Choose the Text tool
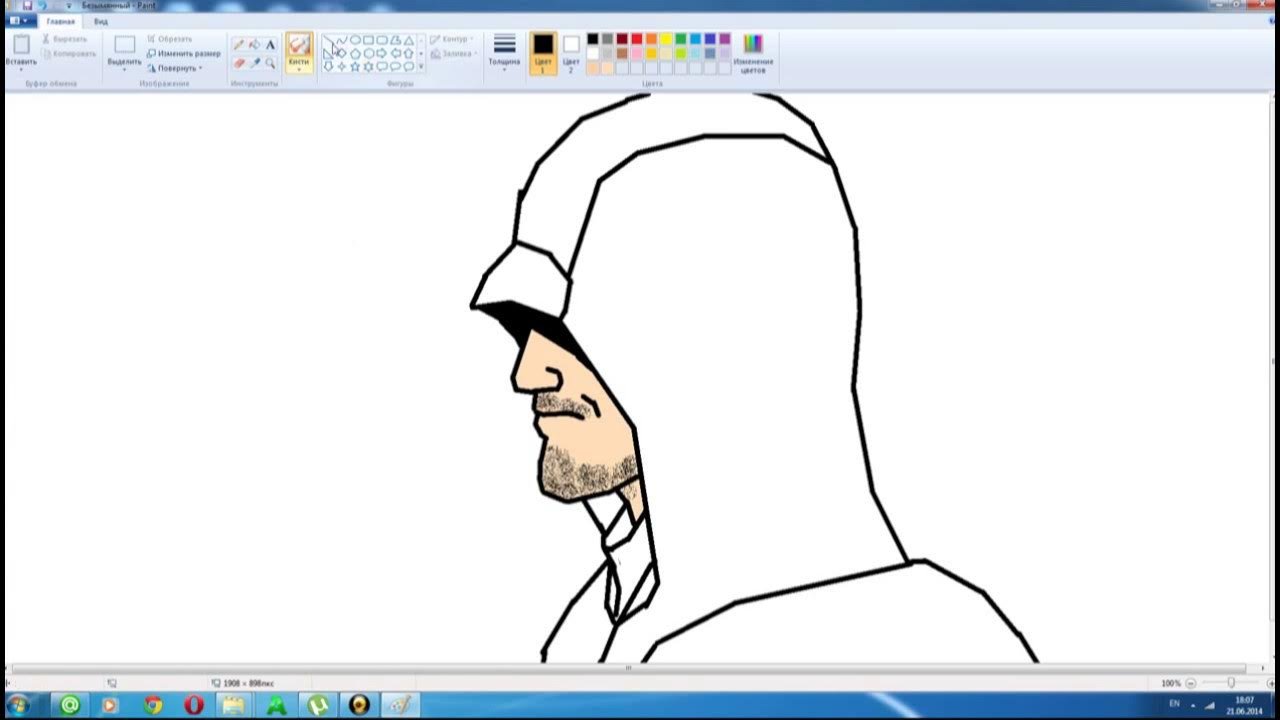 [x=270, y=45]
